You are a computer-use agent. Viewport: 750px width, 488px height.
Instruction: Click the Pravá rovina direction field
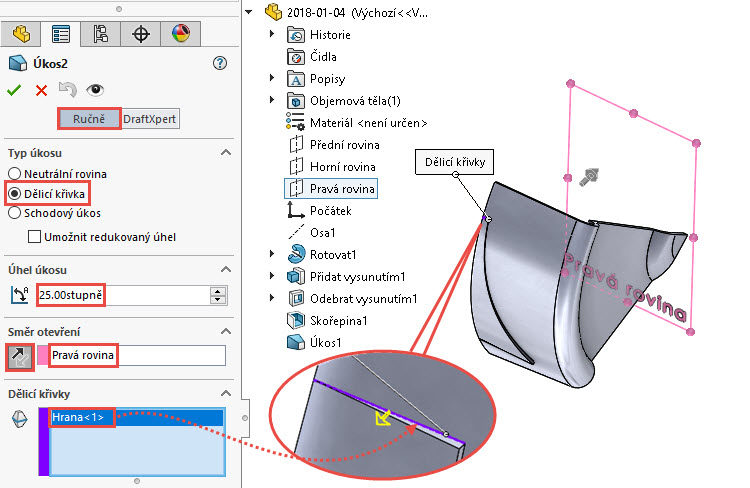[137, 355]
